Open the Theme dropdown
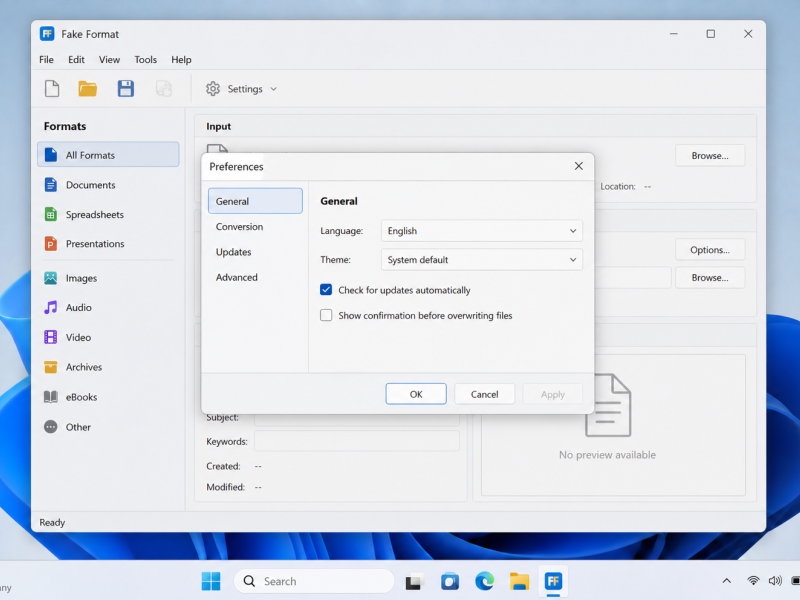Screen dimensions: 800x600 (482, 260)
